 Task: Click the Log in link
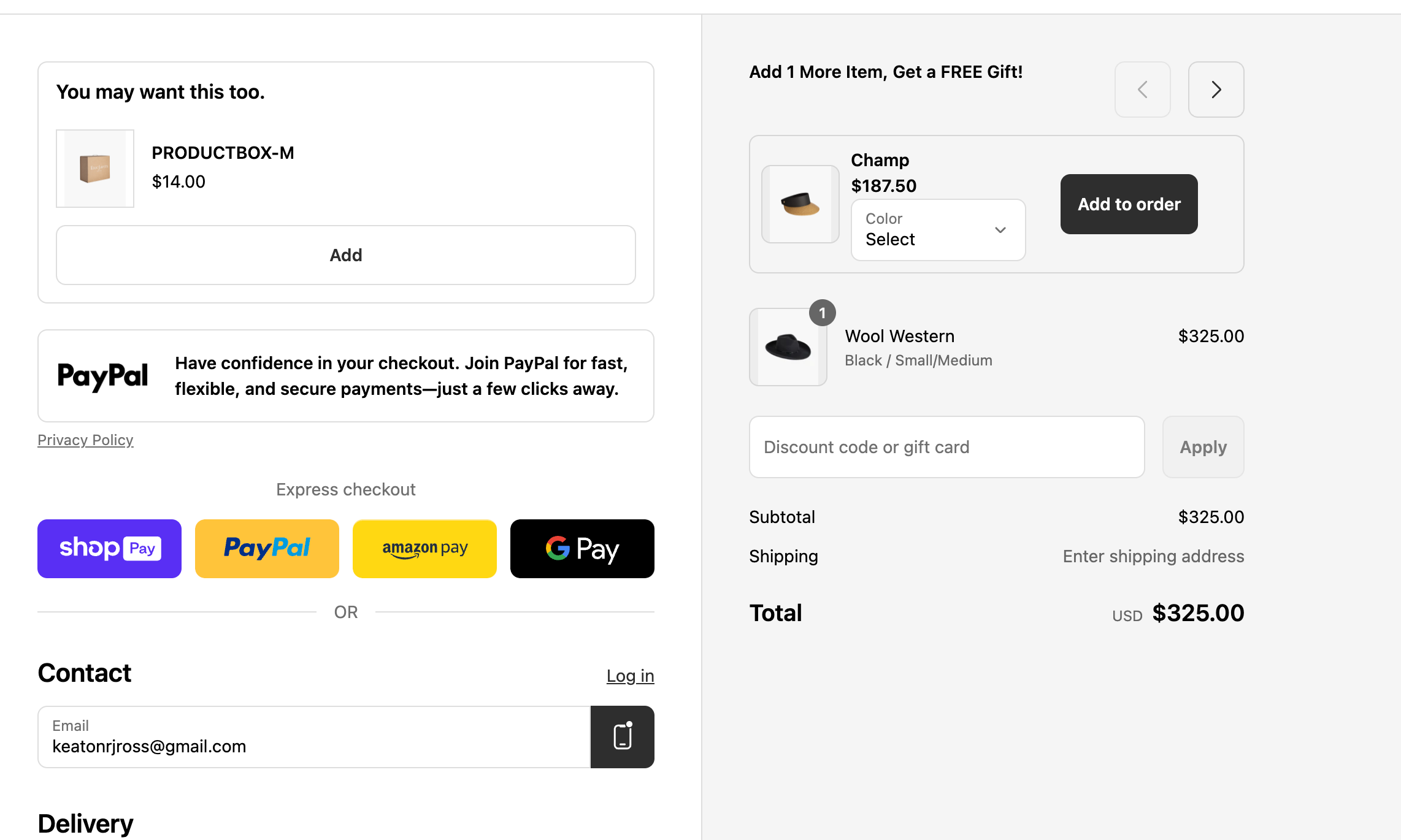tap(630, 676)
